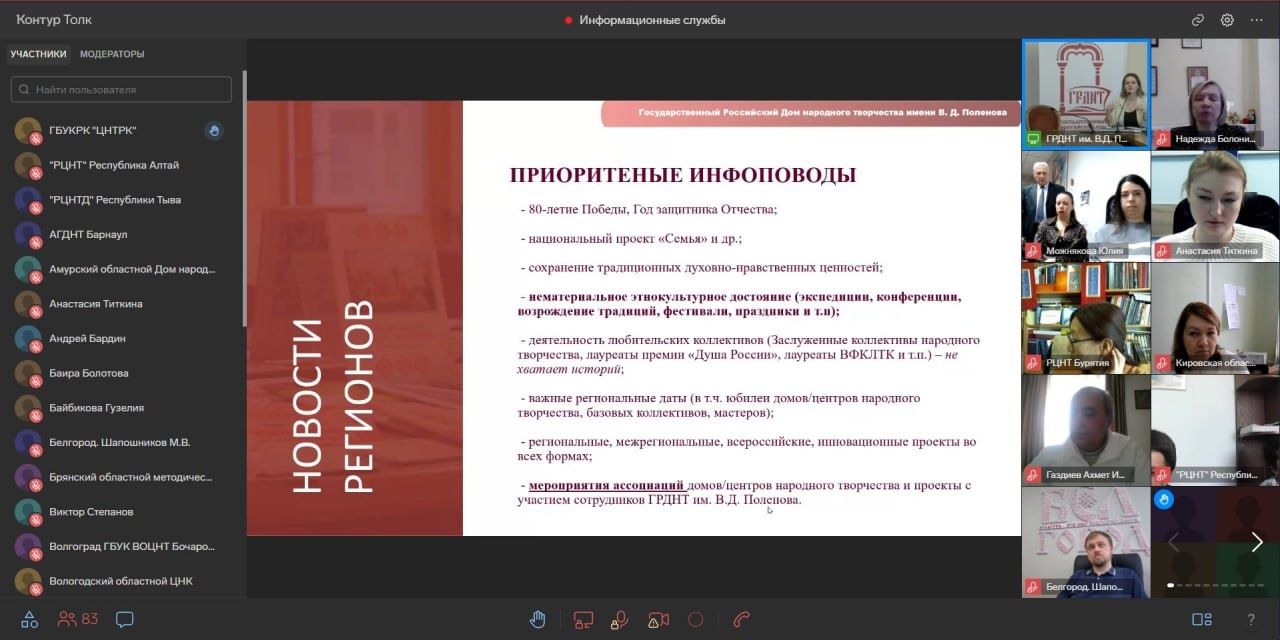Switch to the Модераторы tab
Screen dimensions: 1280x640
click(x=112, y=54)
